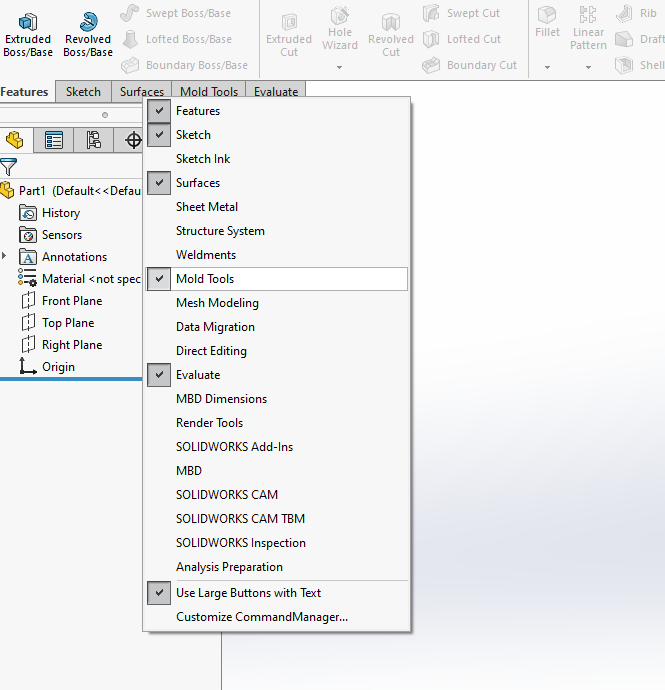665x690 pixels.
Task: Open the Linear Pattern dropdown arrow
Action: coord(588,67)
